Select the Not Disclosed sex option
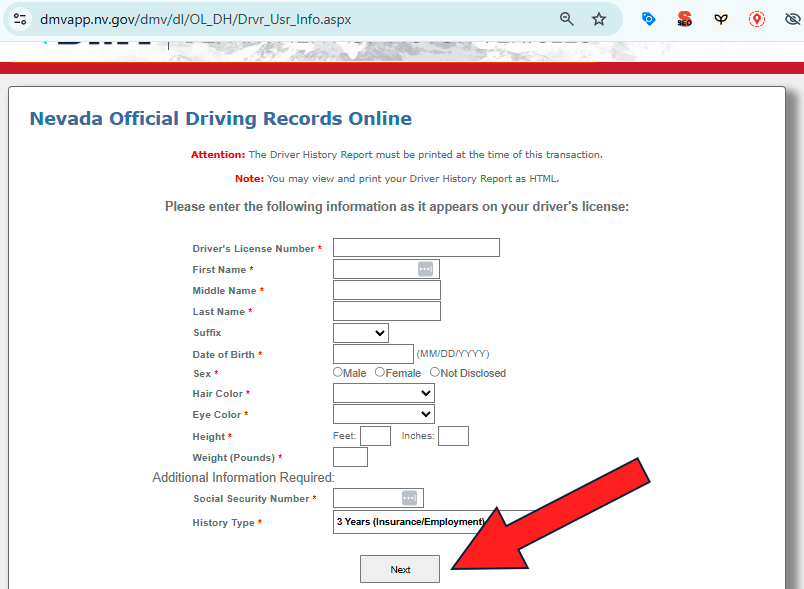Screen dimensions: 804x589 435,372
